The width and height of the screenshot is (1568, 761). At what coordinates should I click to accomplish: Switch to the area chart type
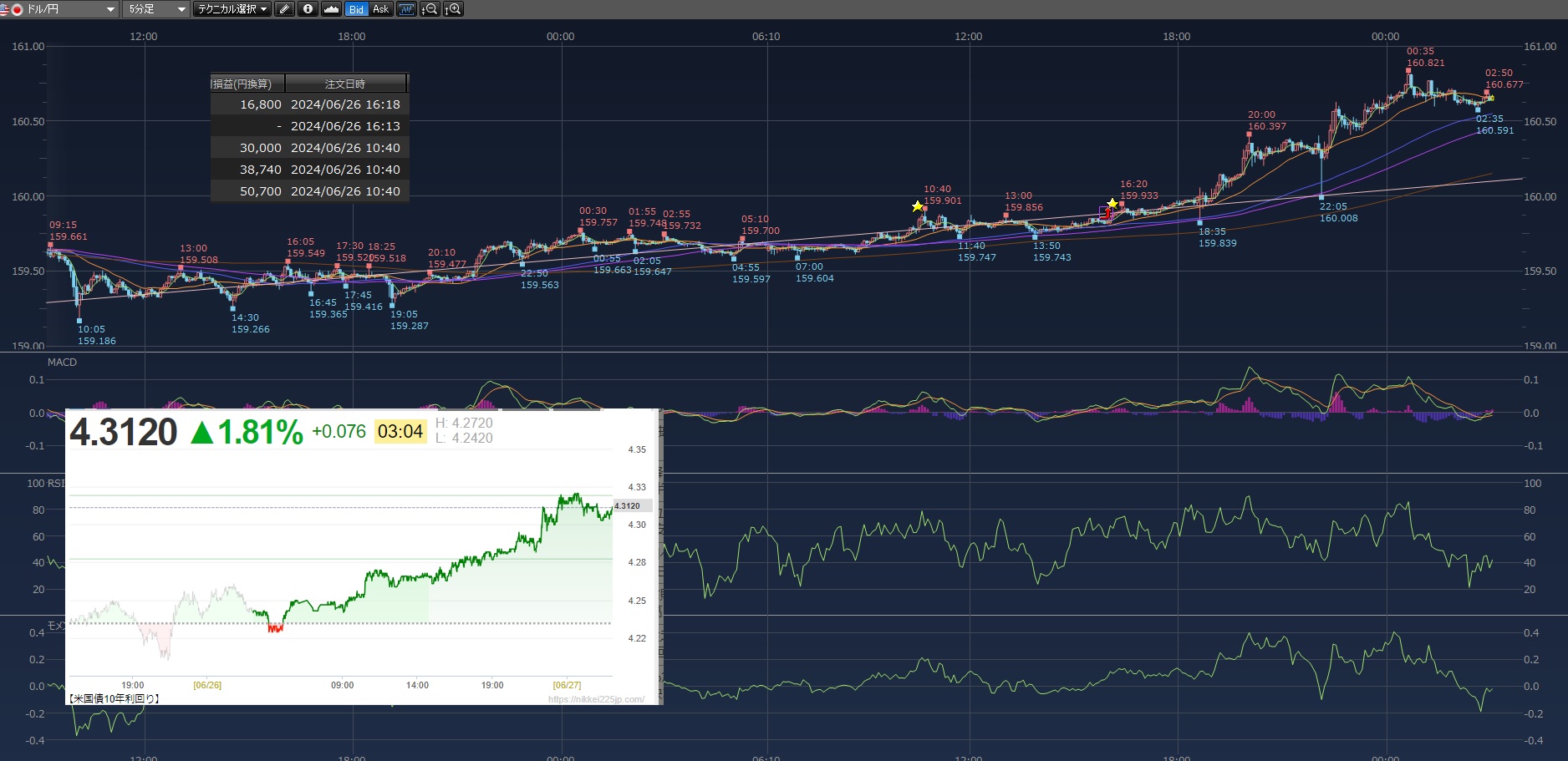pyautogui.click(x=331, y=9)
